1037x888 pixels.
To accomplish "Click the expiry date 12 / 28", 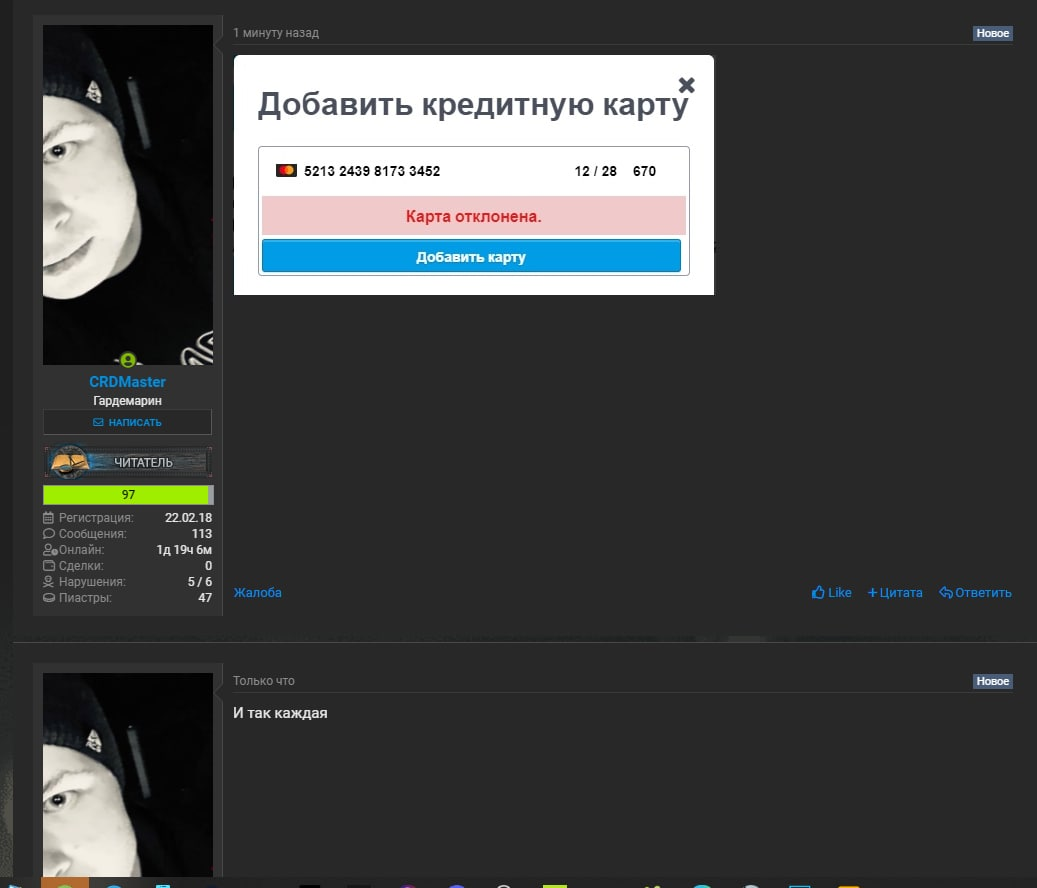I will point(595,171).
